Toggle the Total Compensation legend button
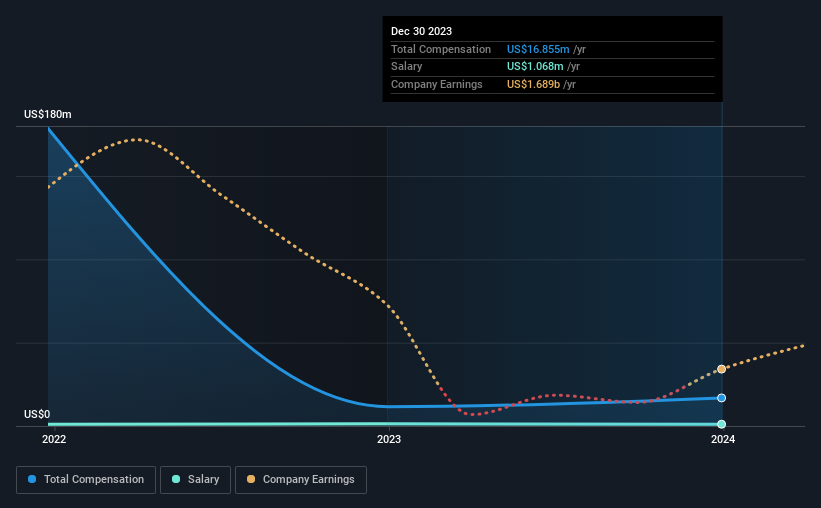The height and width of the screenshot is (508, 821). (x=86, y=480)
